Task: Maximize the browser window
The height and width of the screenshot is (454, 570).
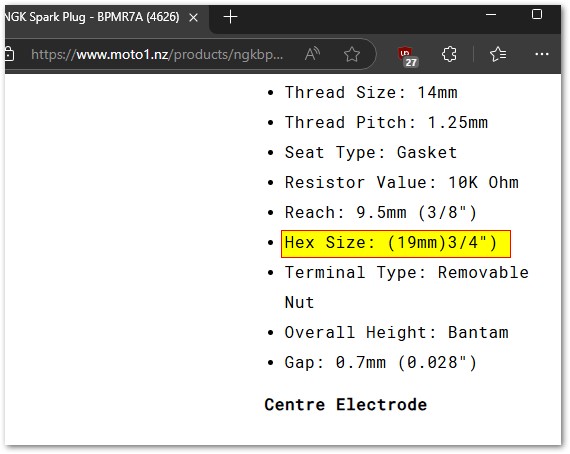Action: 537,15
